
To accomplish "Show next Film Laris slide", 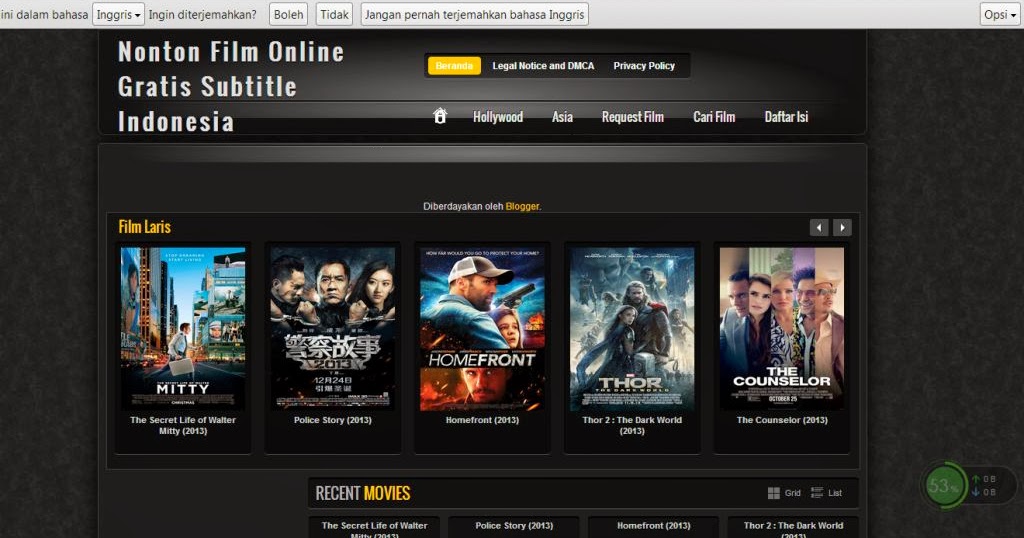I will pyautogui.click(x=842, y=227).
